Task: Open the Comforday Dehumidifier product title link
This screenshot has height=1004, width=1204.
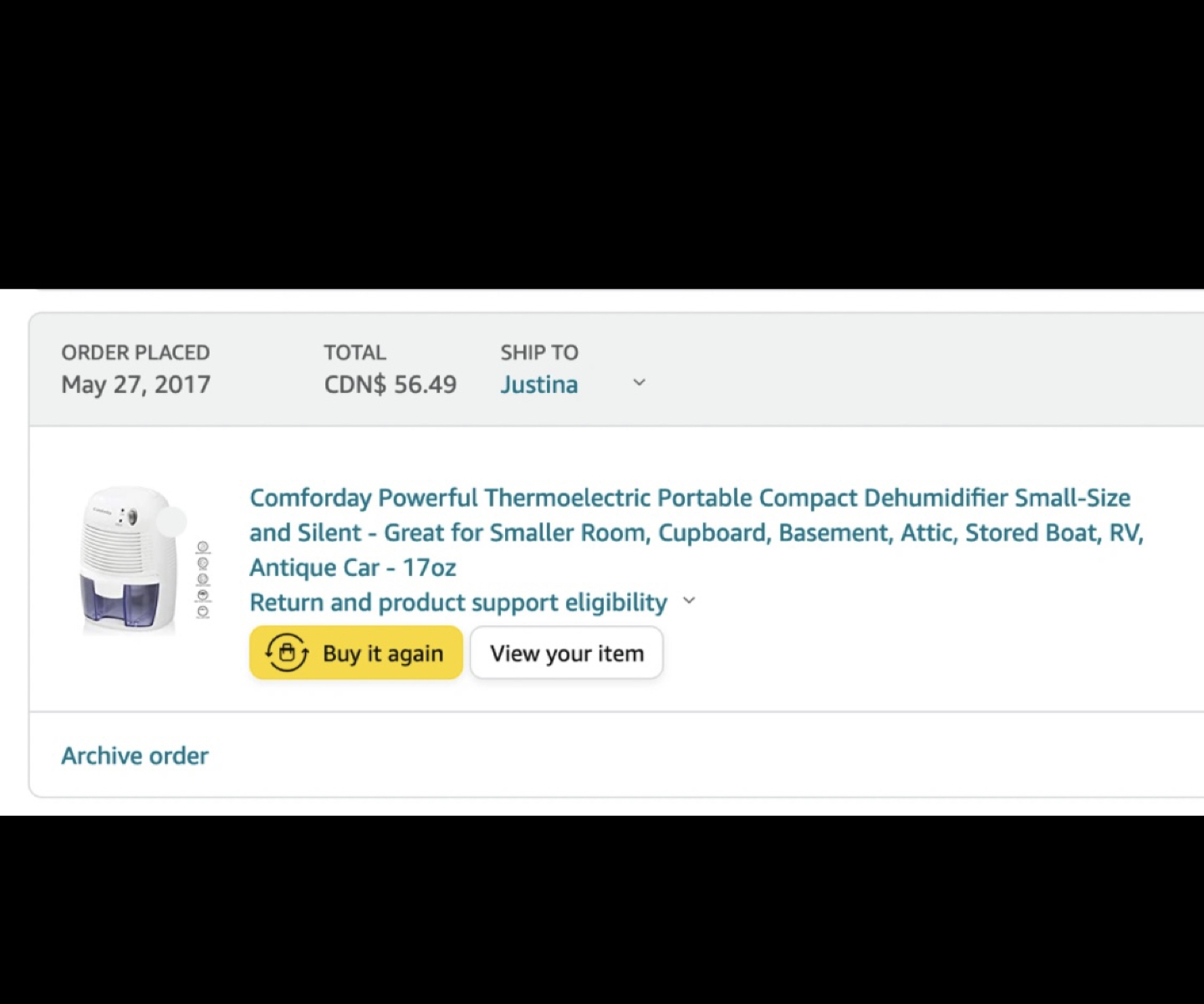Action: [x=696, y=533]
